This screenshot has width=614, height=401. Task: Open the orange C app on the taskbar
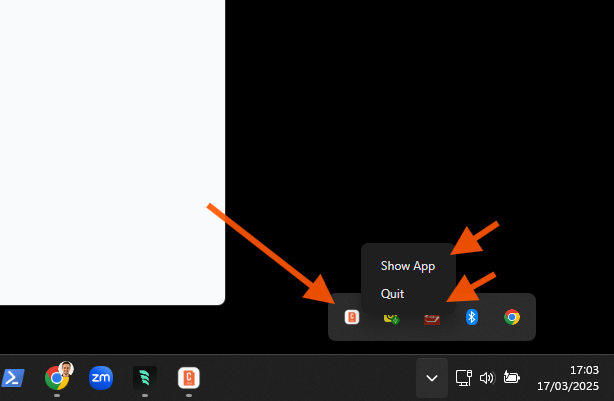click(189, 378)
